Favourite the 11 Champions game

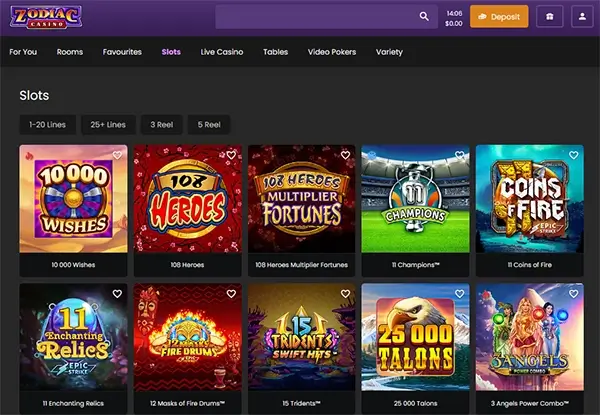coord(460,155)
